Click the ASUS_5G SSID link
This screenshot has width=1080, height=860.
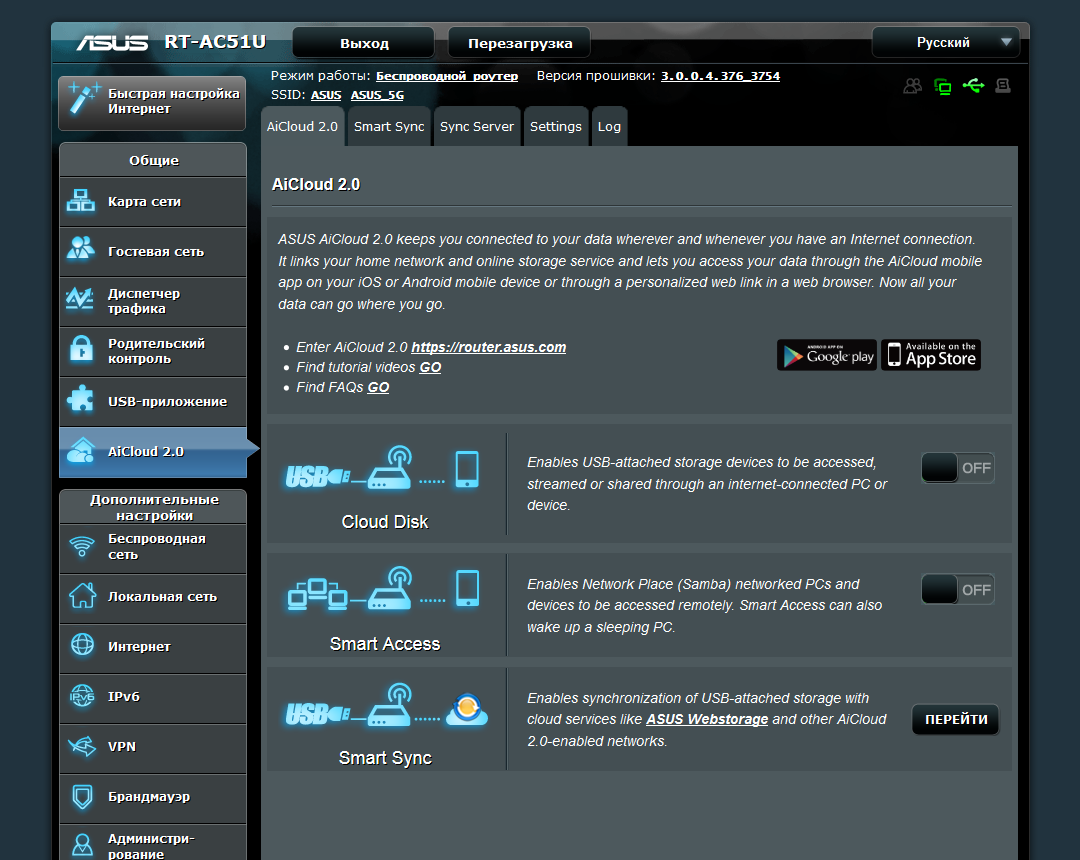pos(377,95)
